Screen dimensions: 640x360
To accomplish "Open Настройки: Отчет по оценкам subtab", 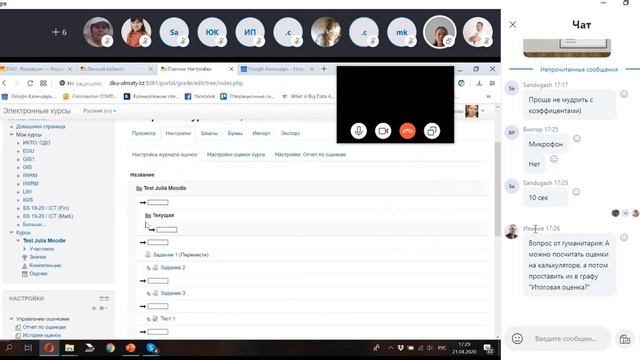I will click(x=310, y=155).
